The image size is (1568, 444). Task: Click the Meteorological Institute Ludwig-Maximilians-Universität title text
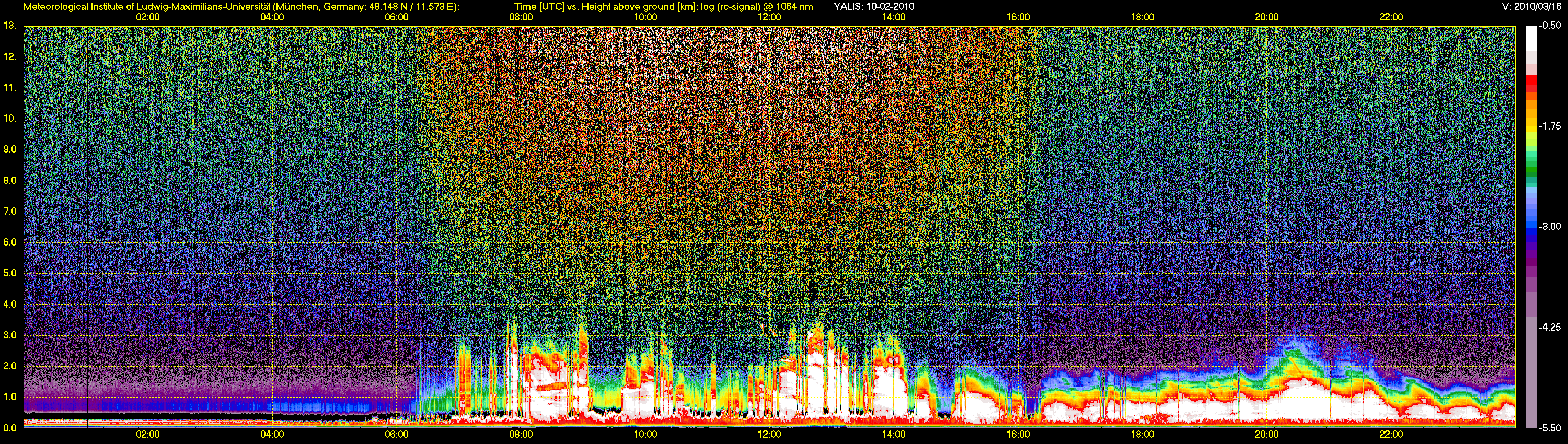[x=241, y=7]
